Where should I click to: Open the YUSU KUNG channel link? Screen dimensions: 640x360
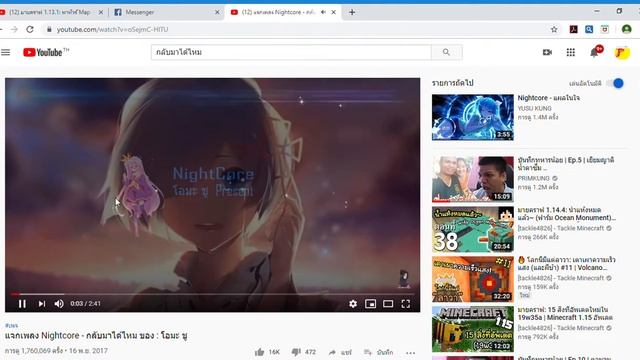pyautogui.click(x=534, y=108)
